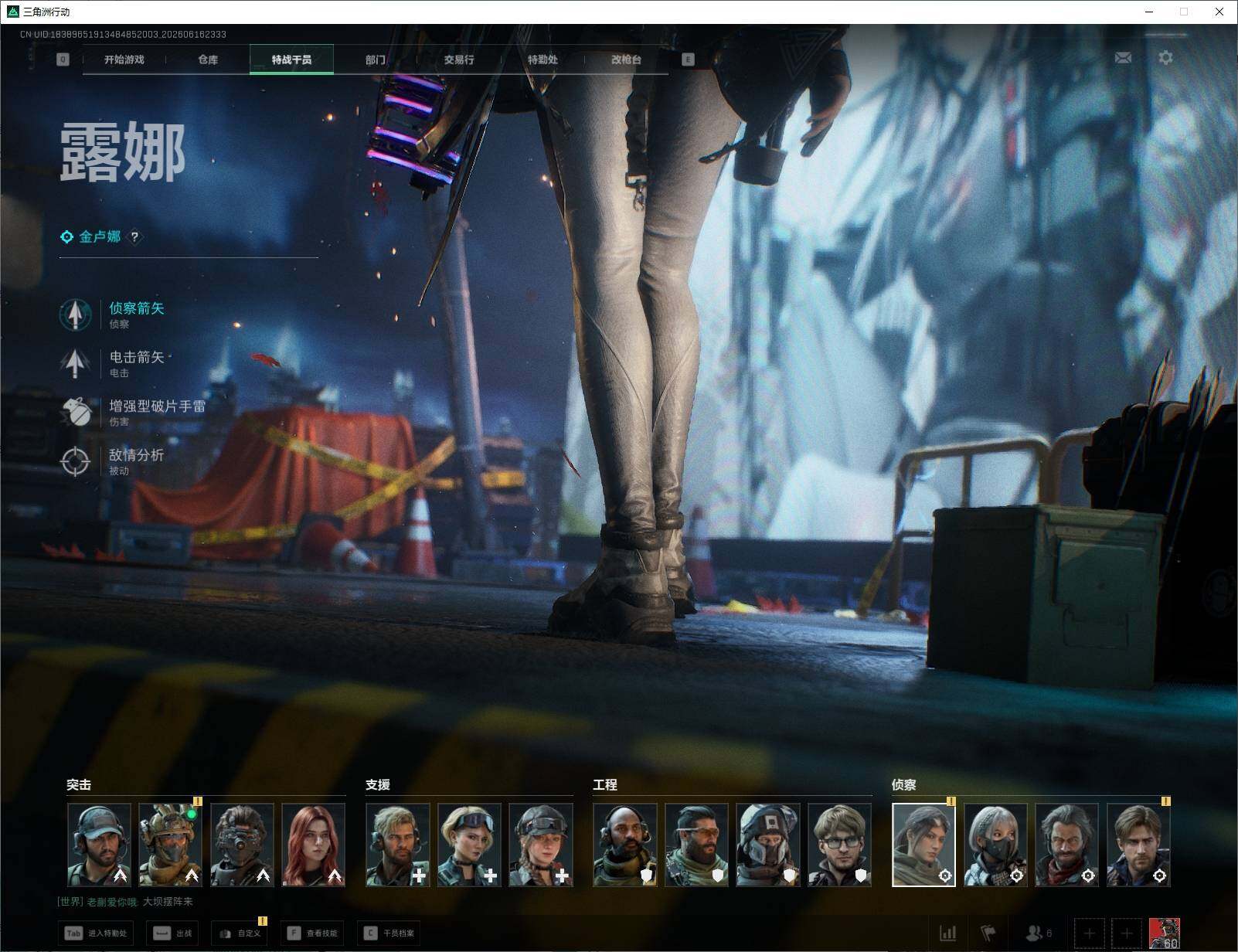Select the last recon operator portrait

point(1138,845)
